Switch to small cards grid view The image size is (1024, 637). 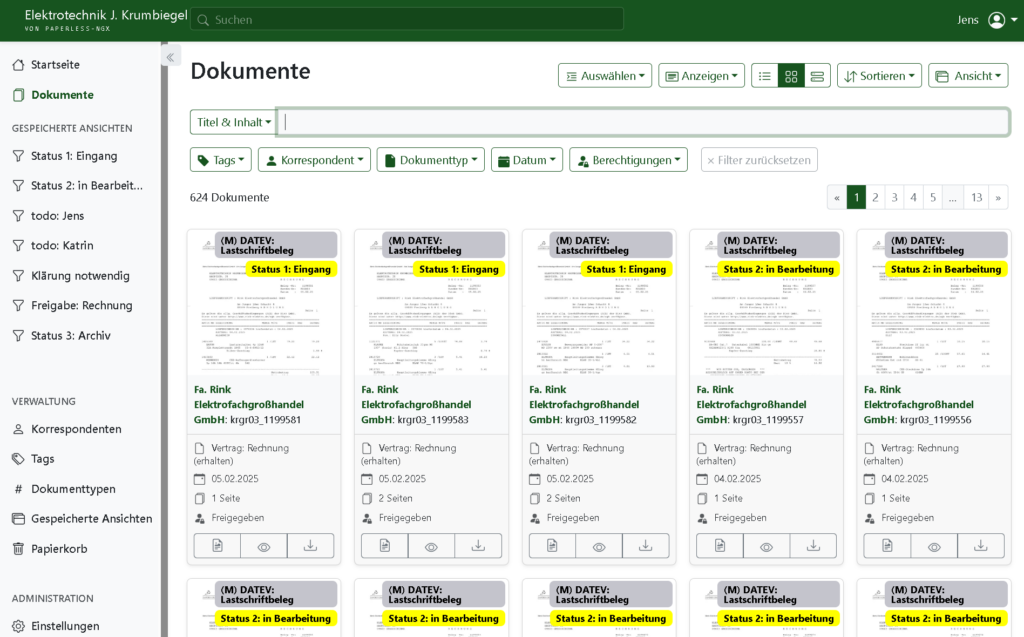(x=791, y=76)
